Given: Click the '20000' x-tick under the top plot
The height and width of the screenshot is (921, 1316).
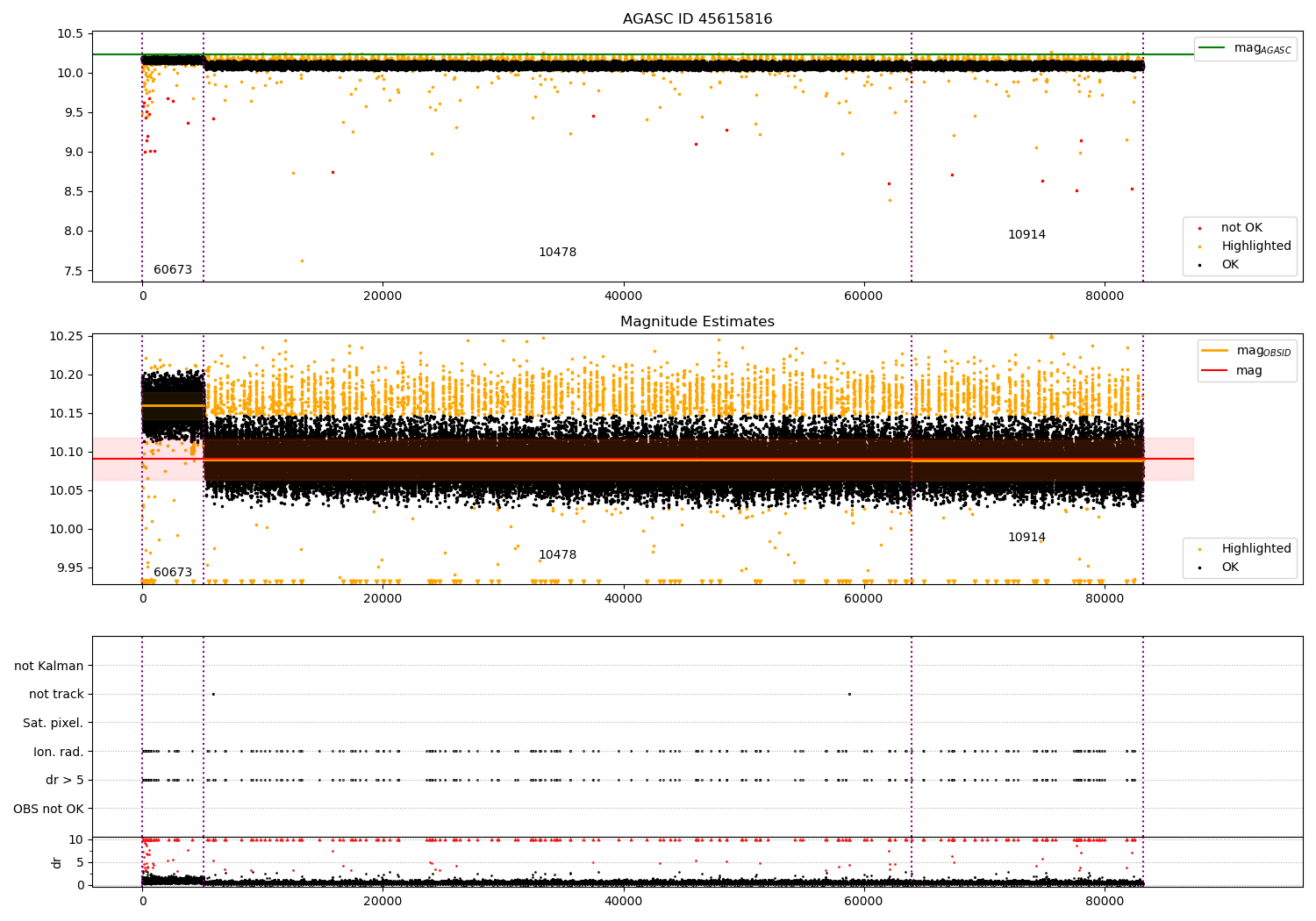Looking at the screenshot, I should click(x=383, y=296).
